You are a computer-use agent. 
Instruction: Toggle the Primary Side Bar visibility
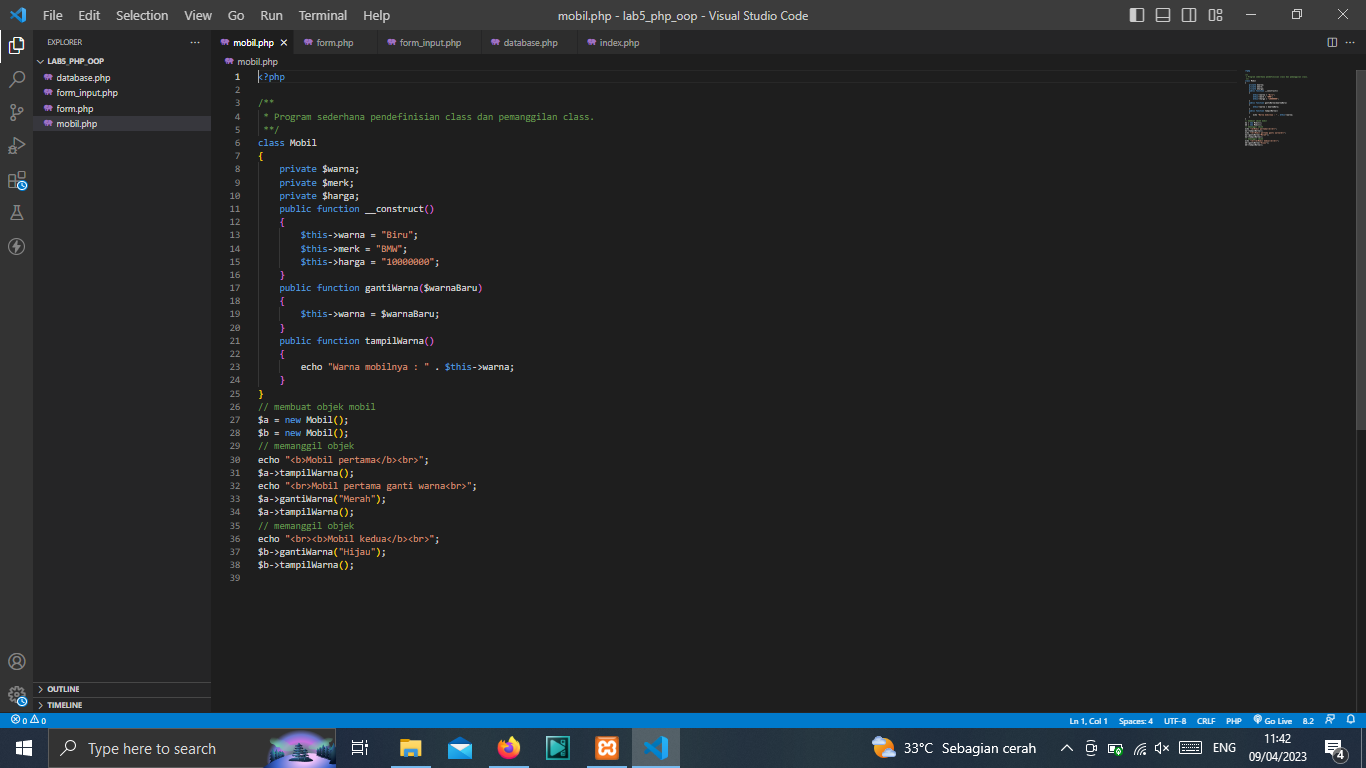click(x=1137, y=15)
